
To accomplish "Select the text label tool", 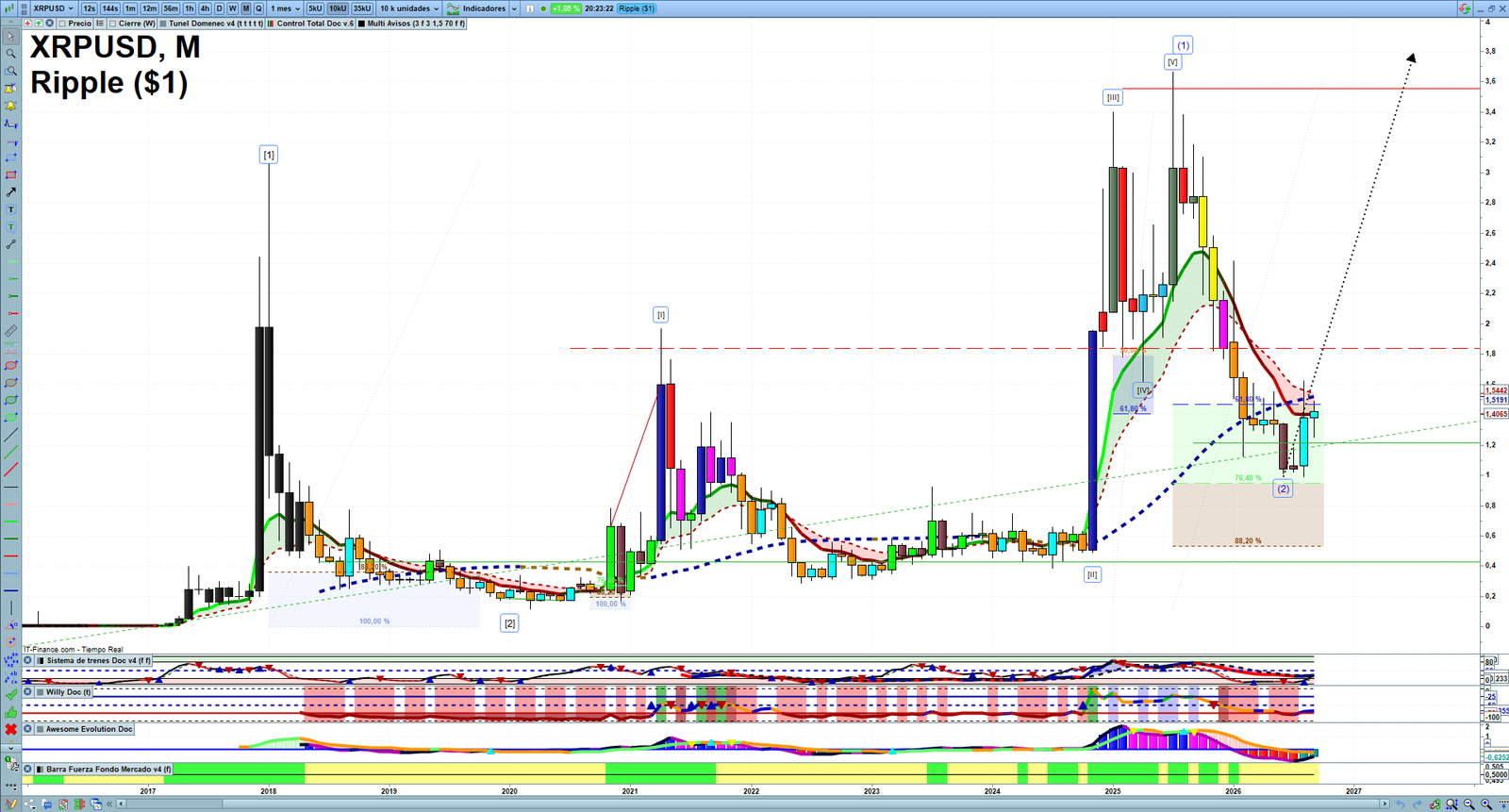I will [10, 209].
